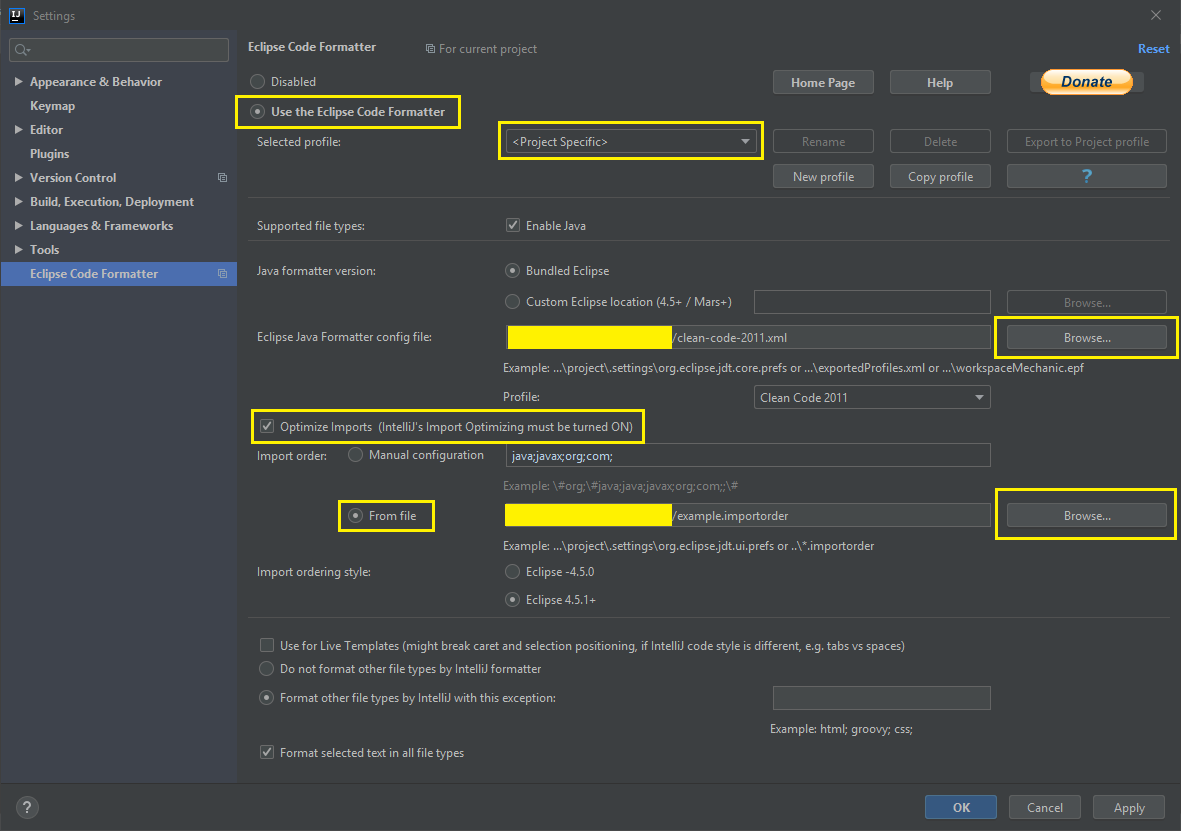This screenshot has width=1181, height=831.
Task: Open the Keymap settings page
Action: (52, 105)
